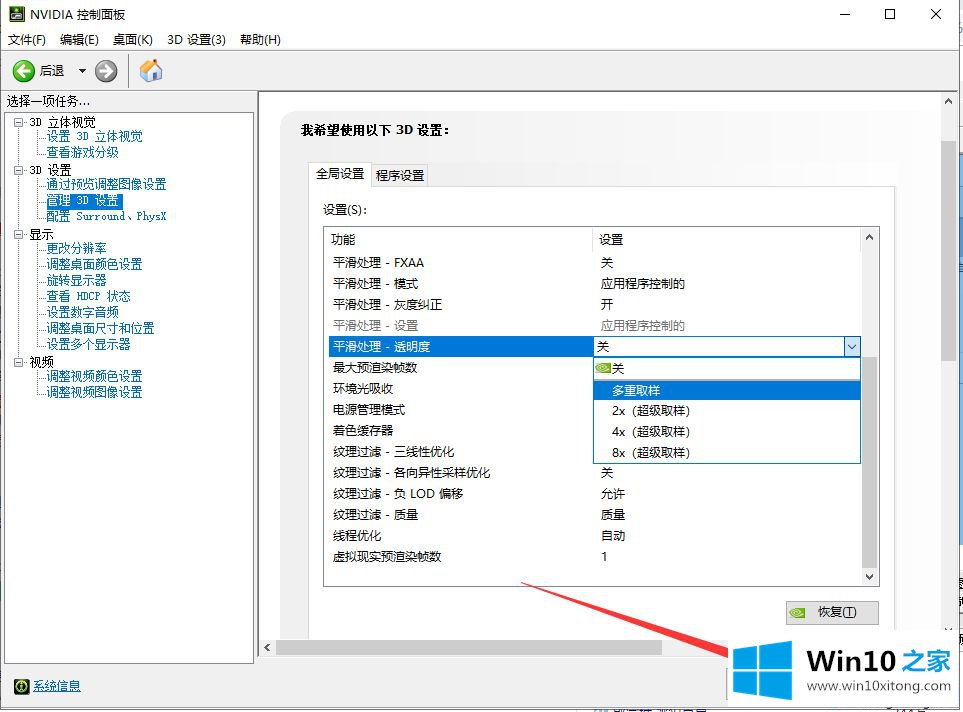Open 旋转显示器 task
This screenshot has height=712, width=963.
click(76, 280)
